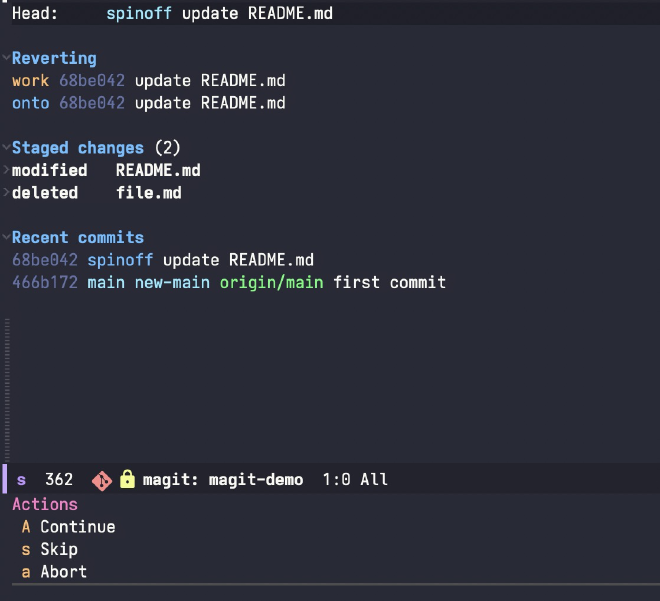Click the yellow read-only lock icon
This screenshot has height=601, width=660.
tap(127, 480)
